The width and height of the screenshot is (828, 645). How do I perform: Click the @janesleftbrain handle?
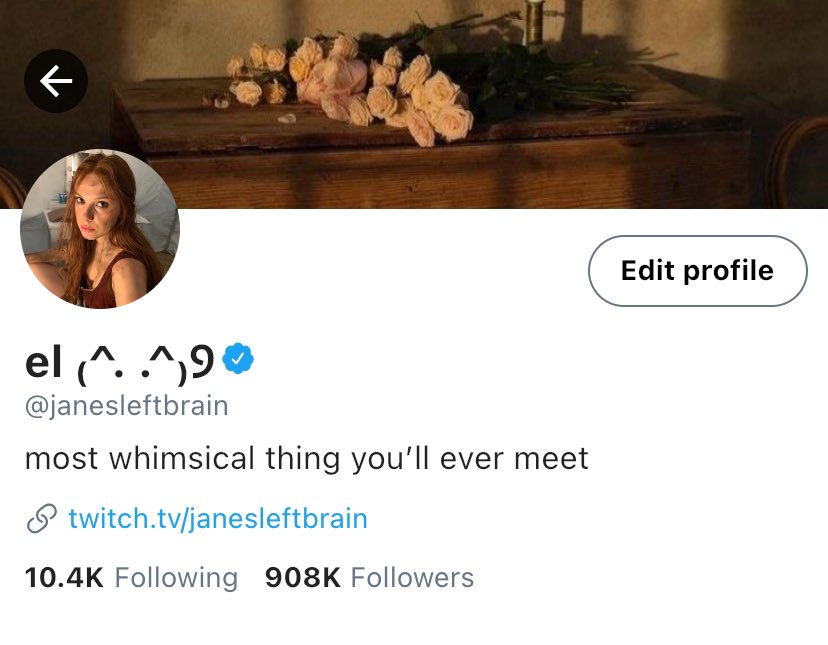[x=126, y=406]
